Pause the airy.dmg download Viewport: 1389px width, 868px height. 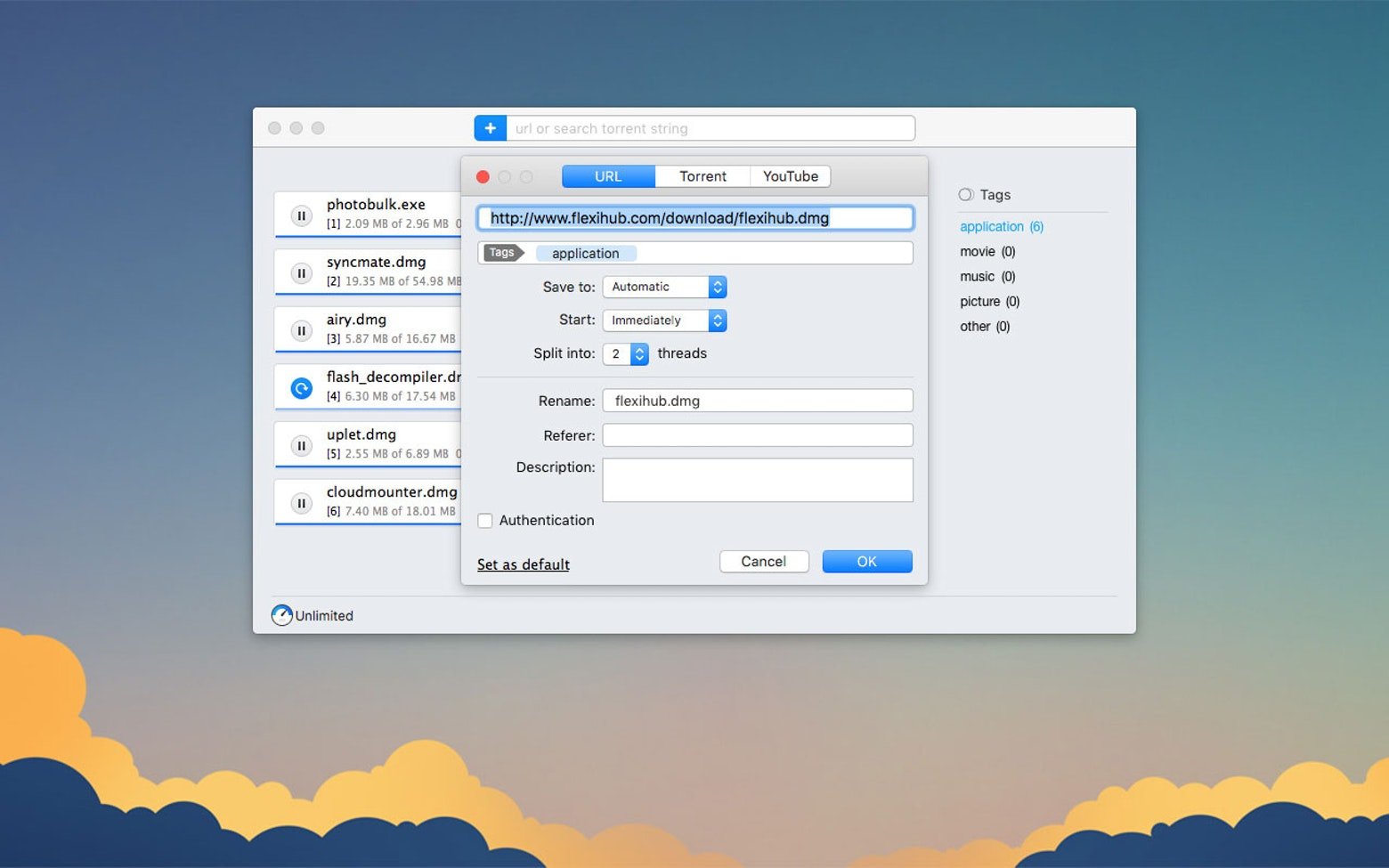(x=302, y=330)
